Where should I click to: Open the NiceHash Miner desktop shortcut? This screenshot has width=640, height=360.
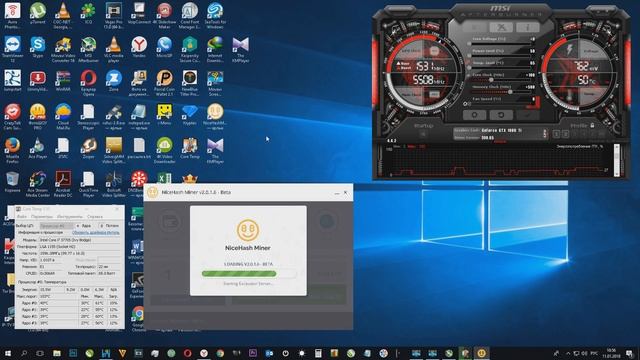pyautogui.click(x=215, y=116)
